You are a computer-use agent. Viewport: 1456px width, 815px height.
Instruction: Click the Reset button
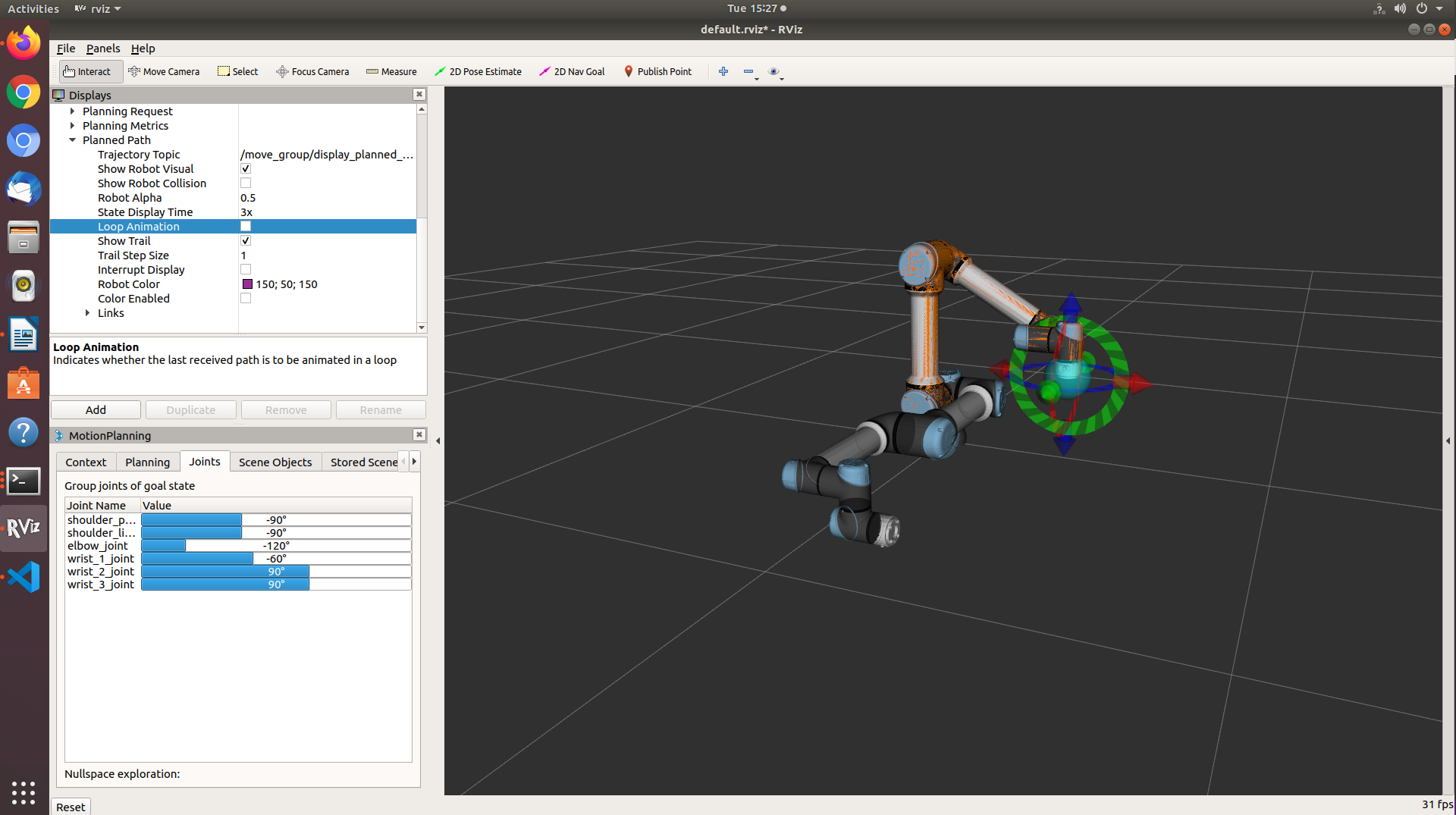click(x=71, y=807)
